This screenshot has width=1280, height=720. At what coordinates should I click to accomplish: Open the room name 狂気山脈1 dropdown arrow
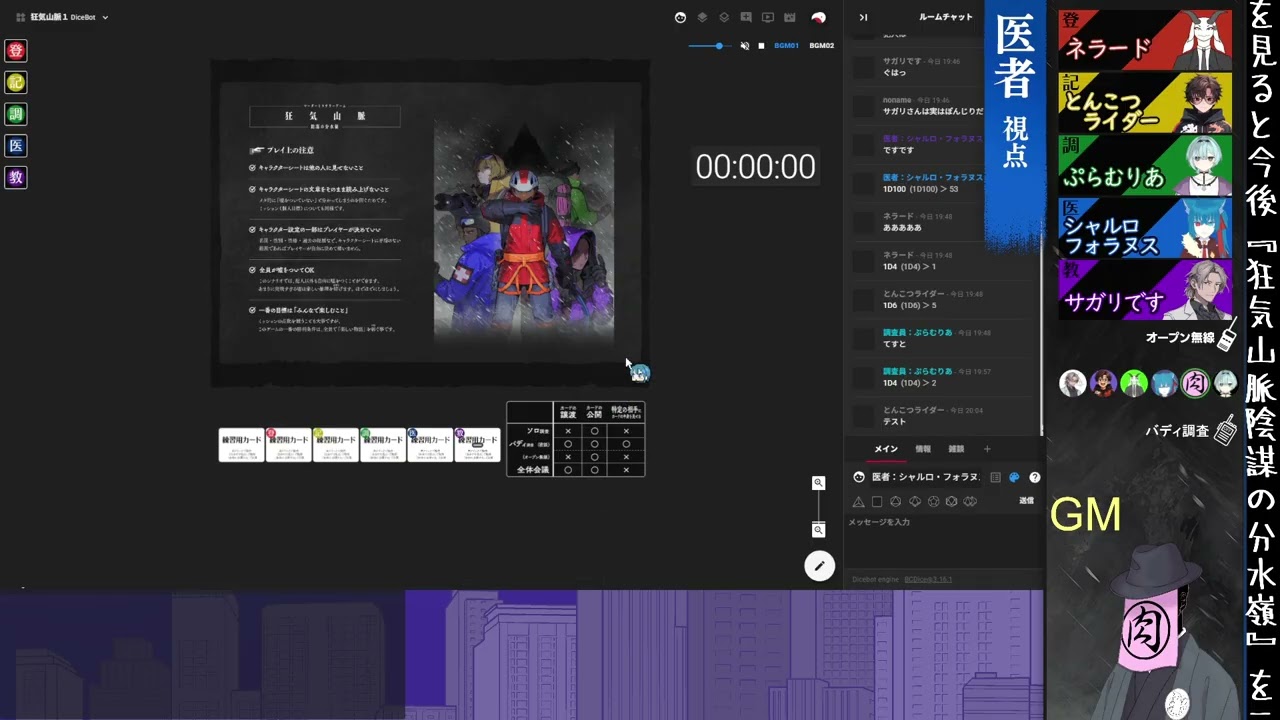pos(105,18)
